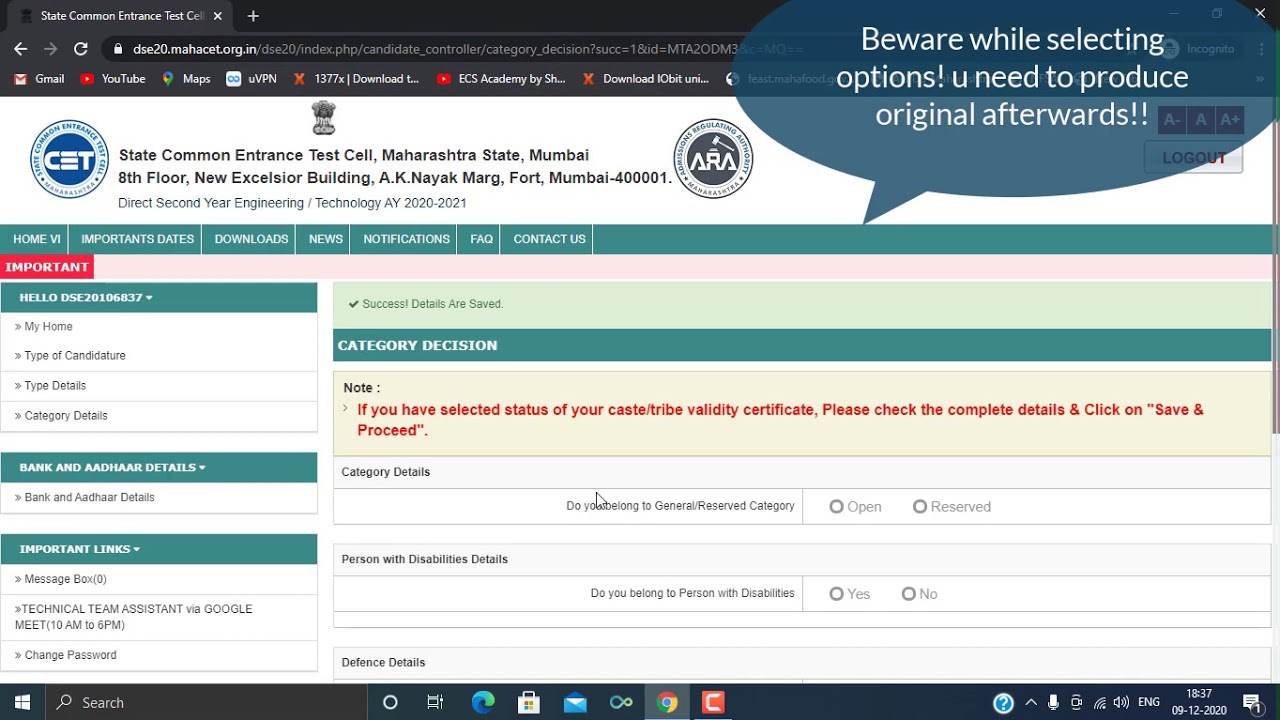Open the FAQ menu item
The image size is (1280, 720).
point(481,239)
